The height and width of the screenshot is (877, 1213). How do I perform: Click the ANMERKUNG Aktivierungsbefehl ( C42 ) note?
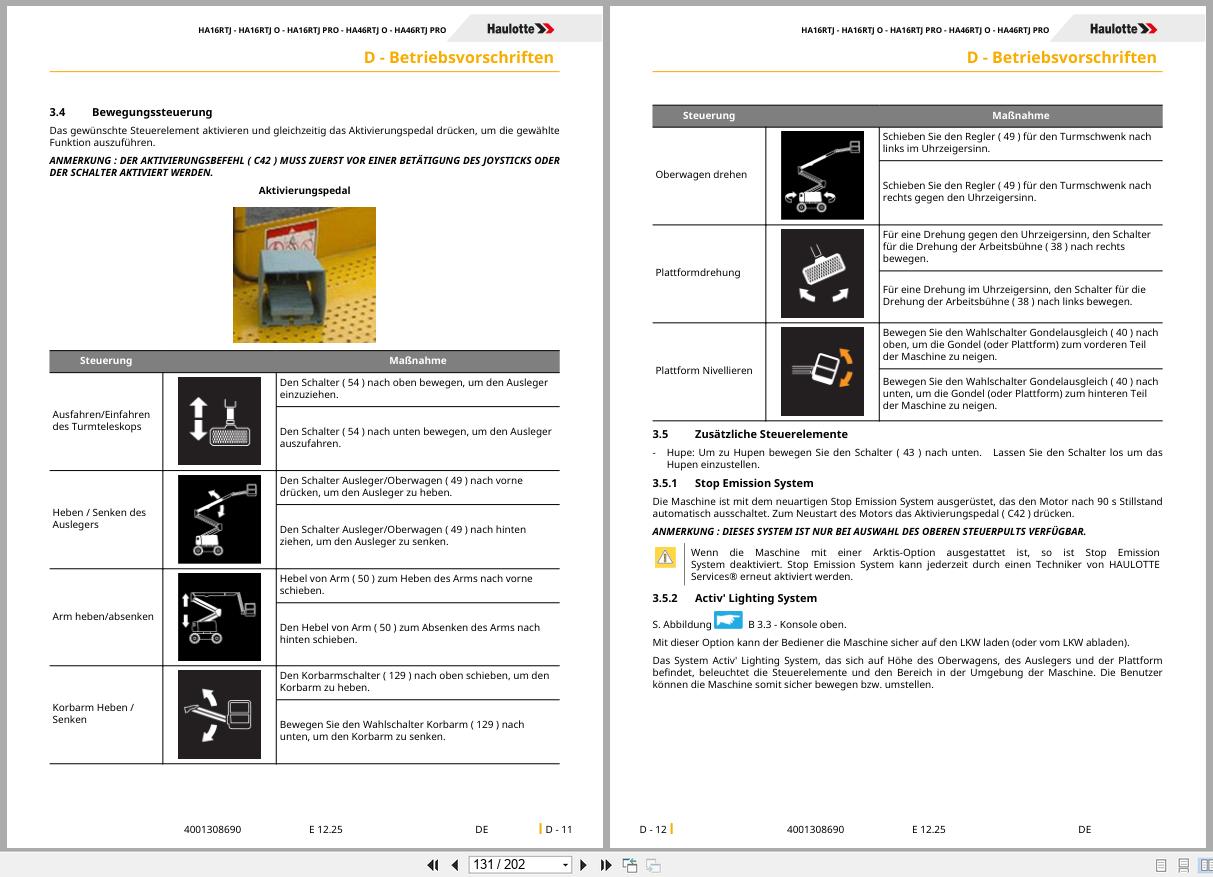304,166
